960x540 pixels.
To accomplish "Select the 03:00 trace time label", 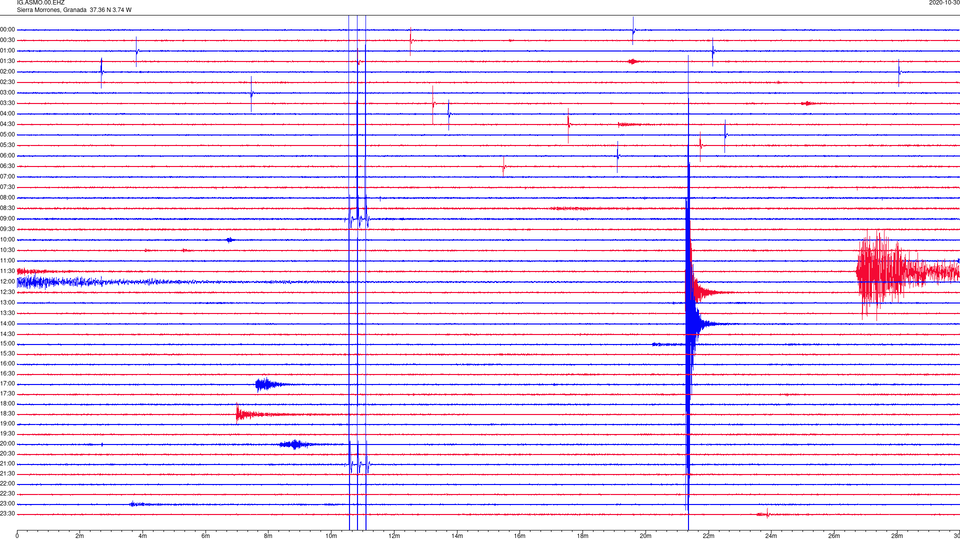I will (8, 92).
